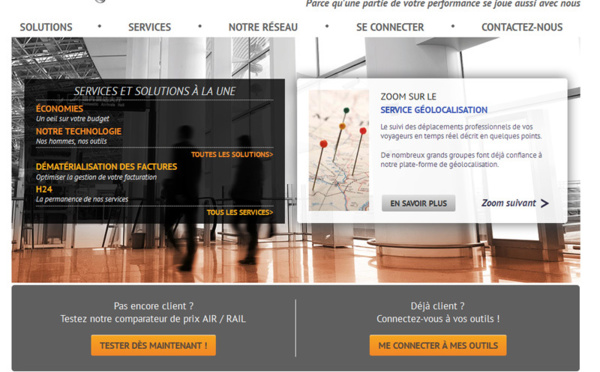This screenshot has width=600, height=372.
Task: Click 'Connectez-vous à vos outils !' text
Action: (438, 319)
